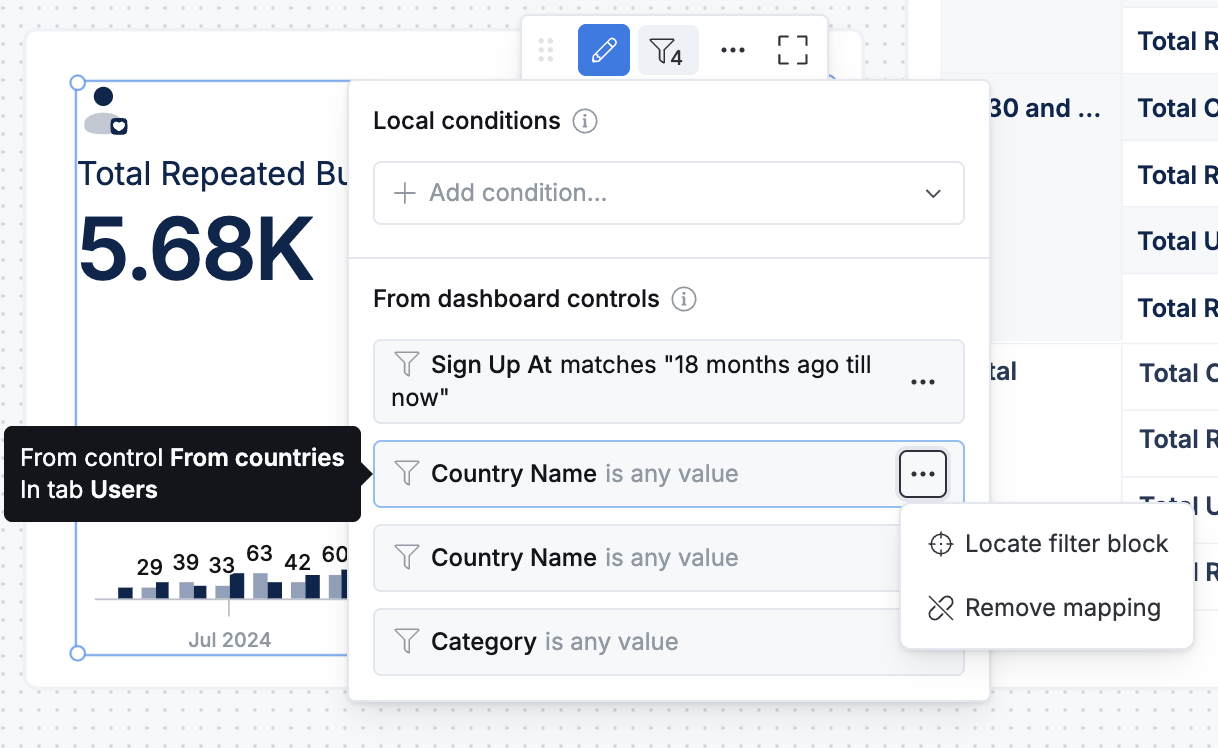Click the 5.68K metric value

pyautogui.click(x=196, y=250)
